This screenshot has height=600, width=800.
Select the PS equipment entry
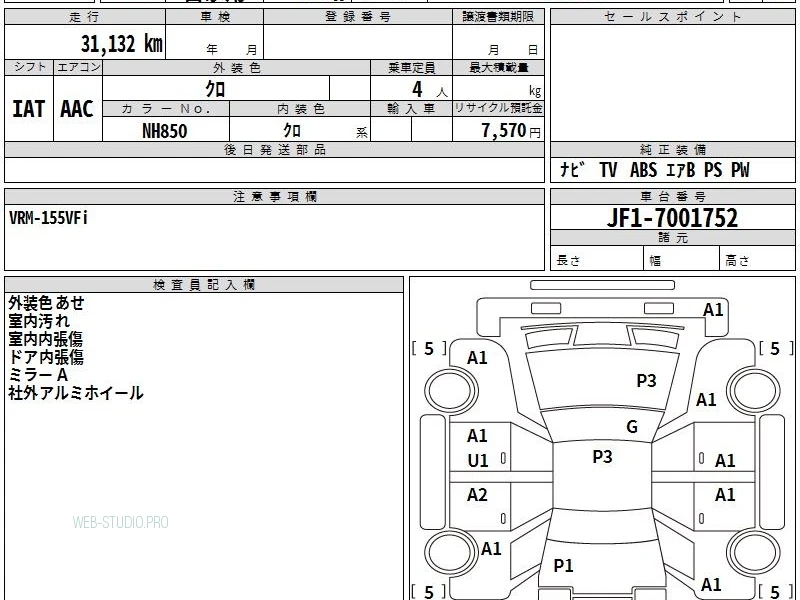pyautogui.click(x=713, y=170)
